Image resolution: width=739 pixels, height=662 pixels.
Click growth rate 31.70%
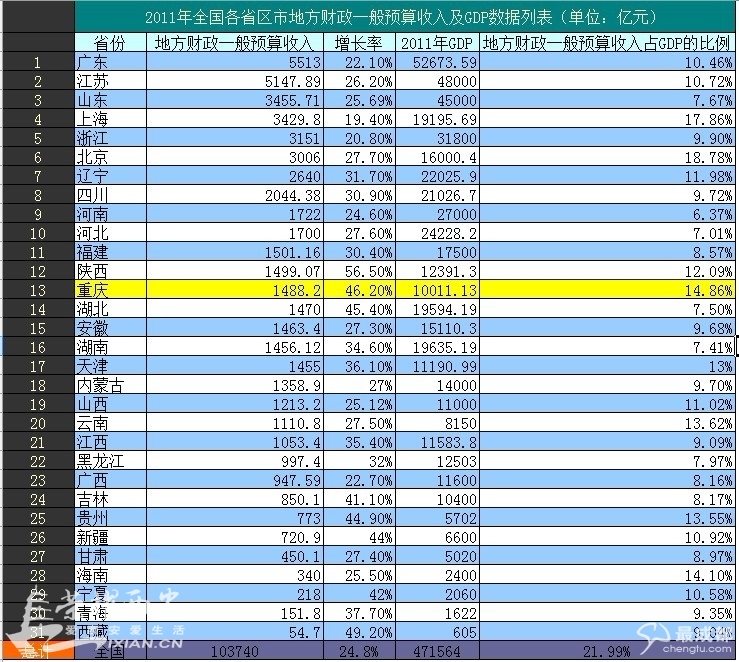(360, 176)
